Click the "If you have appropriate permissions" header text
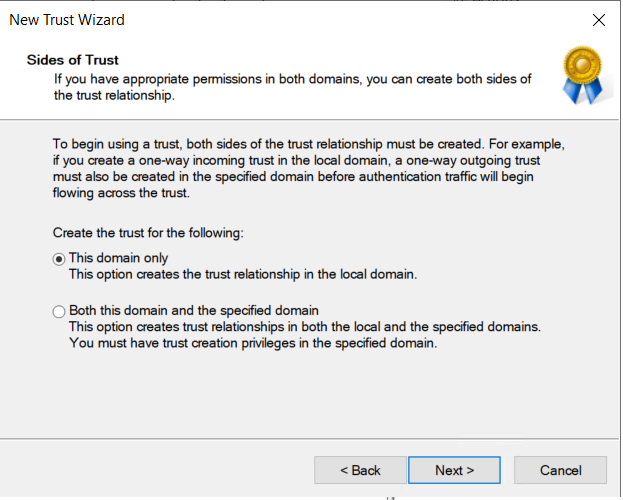This screenshot has height=500, width=623. (292, 78)
